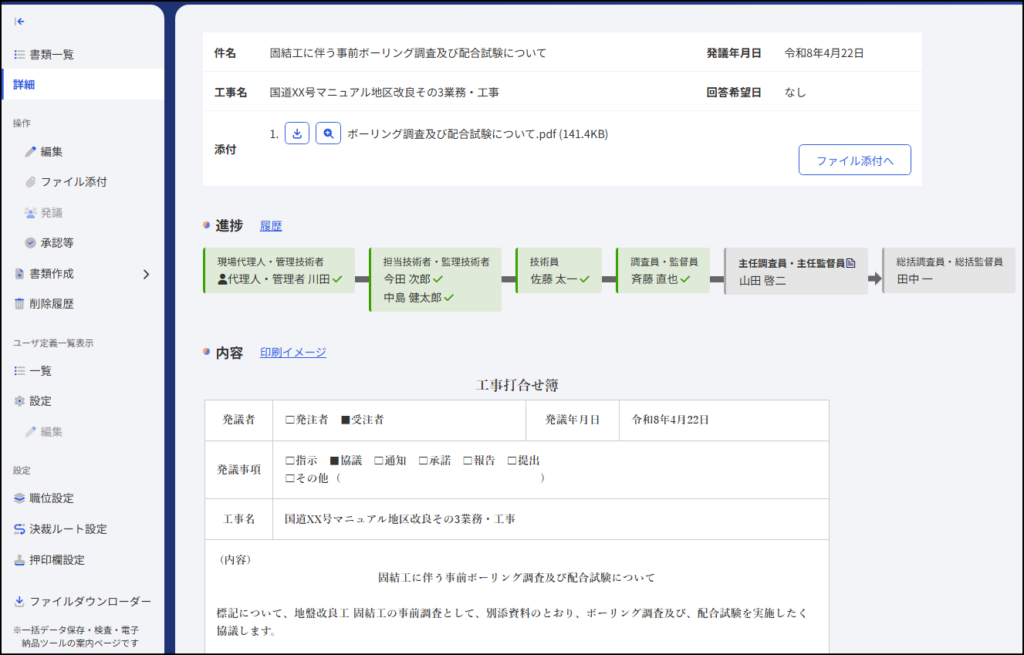This screenshot has width=1024, height=655.
Task: Open the 履歴 link next to 進捗
Action: click(271, 226)
